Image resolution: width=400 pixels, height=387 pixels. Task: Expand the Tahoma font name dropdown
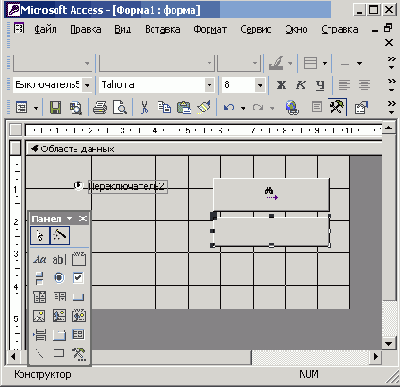click(209, 85)
